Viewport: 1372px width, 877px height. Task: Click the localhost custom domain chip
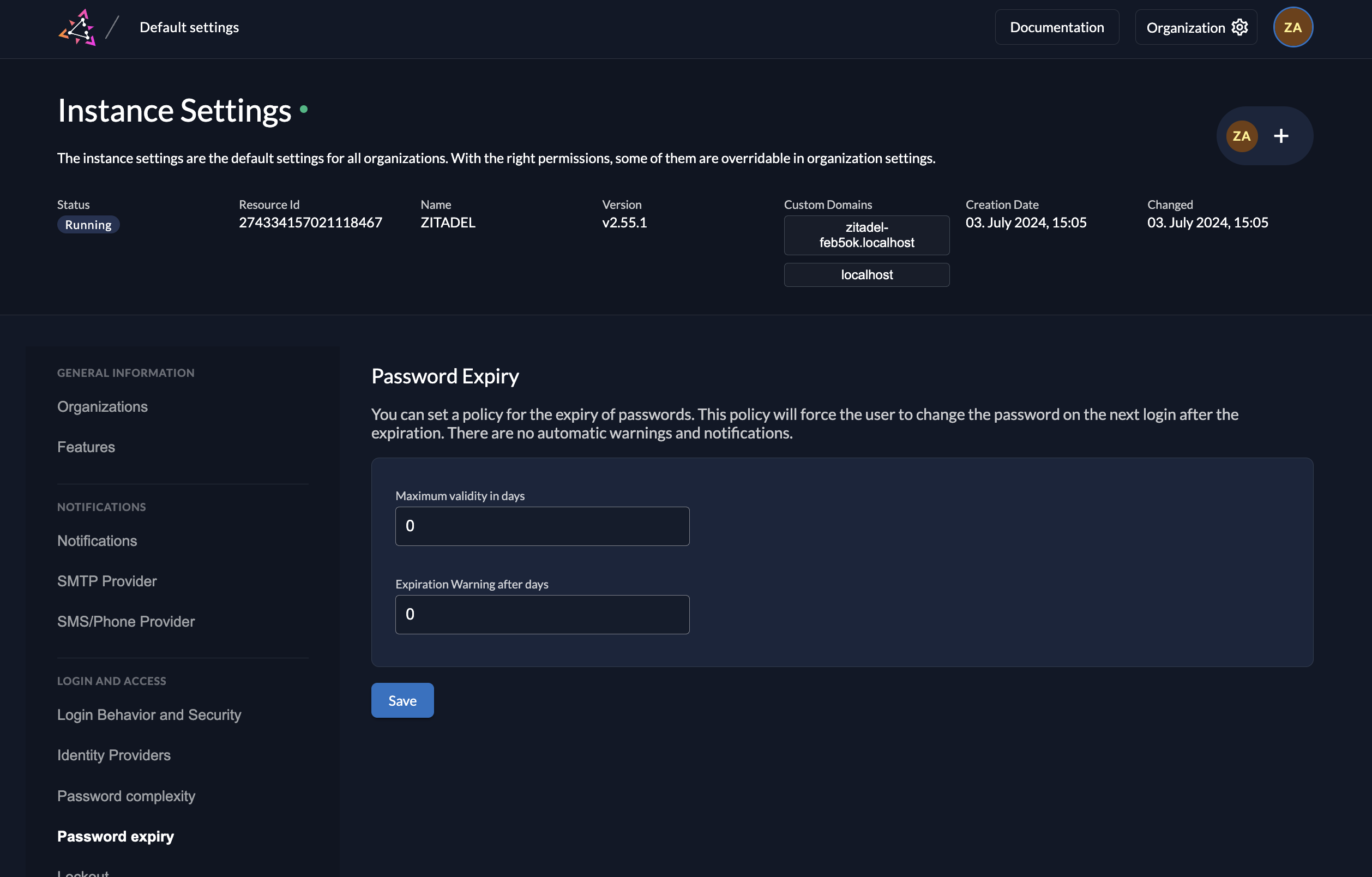click(866, 275)
